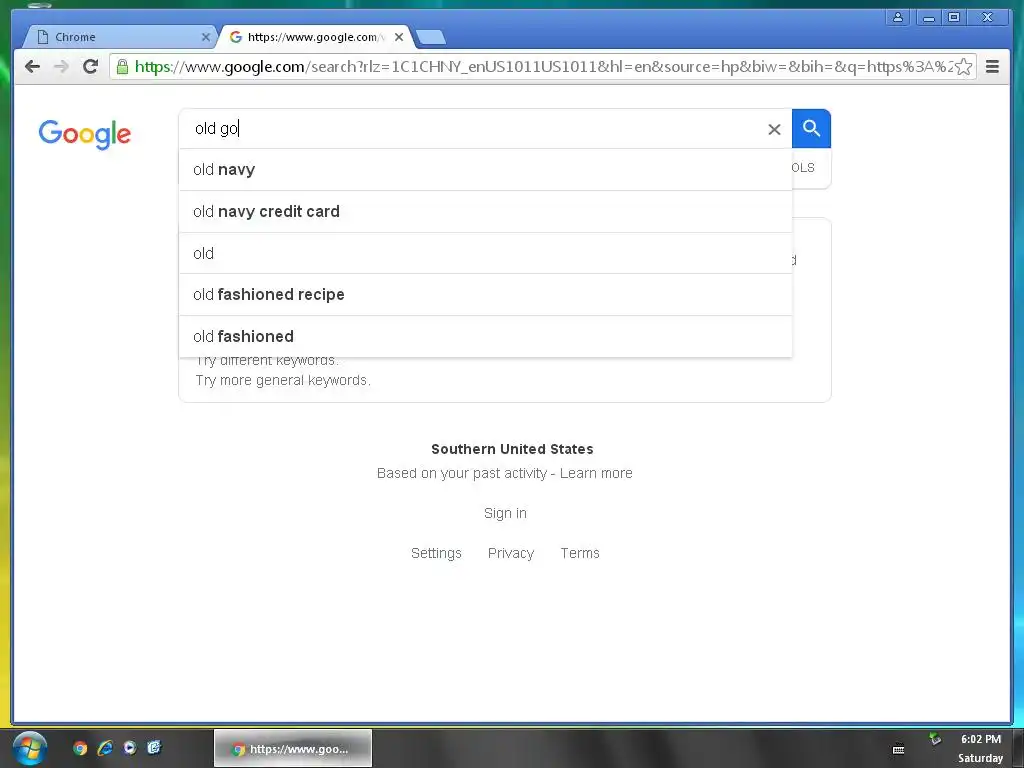
Task: Select the "old navy" suggestion
Action: [485, 170]
